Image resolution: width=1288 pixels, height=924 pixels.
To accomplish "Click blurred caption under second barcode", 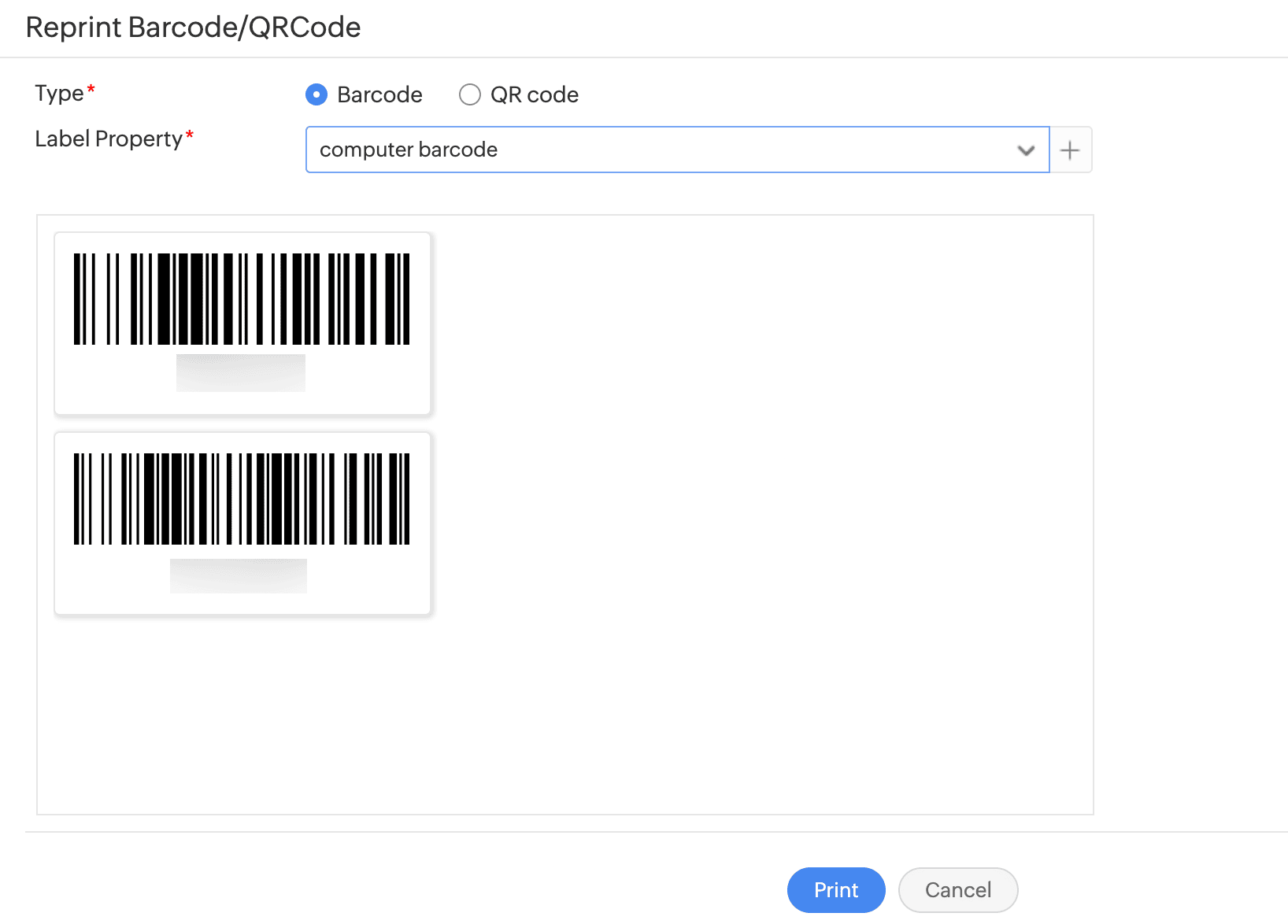I will pyautogui.click(x=239, y=576).
